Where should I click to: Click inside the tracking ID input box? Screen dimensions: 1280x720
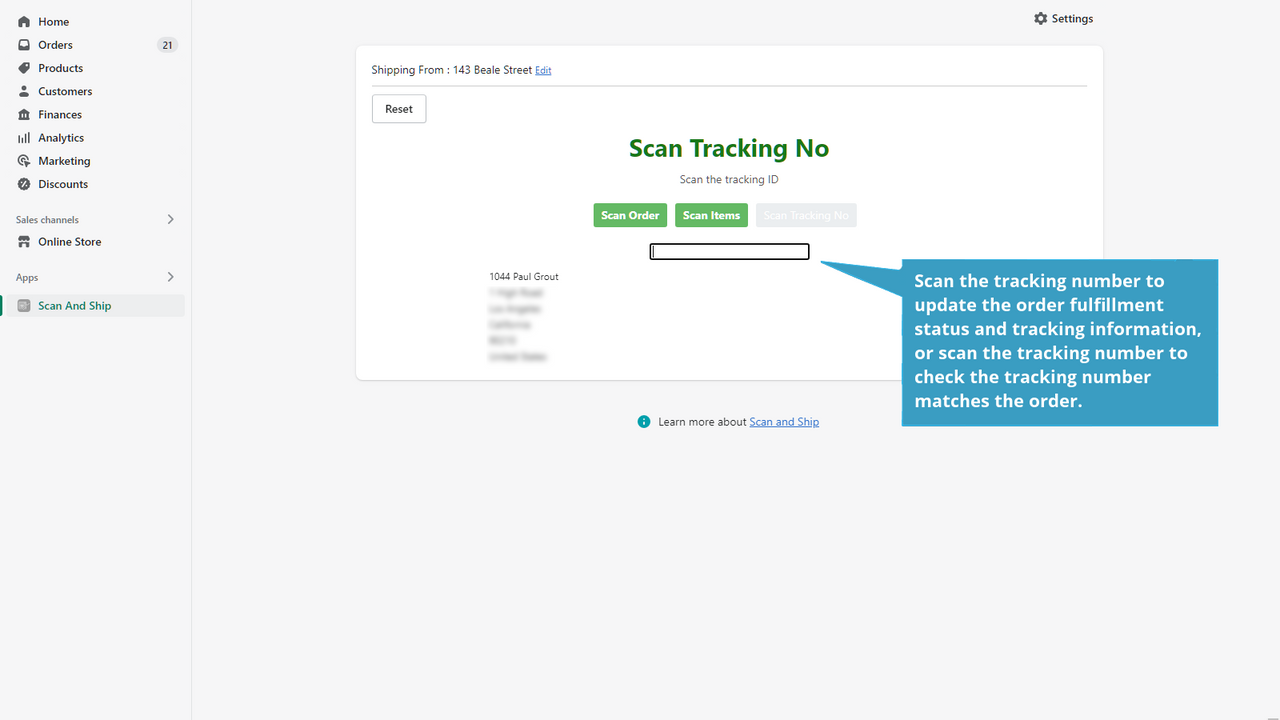tap(729, 251)
